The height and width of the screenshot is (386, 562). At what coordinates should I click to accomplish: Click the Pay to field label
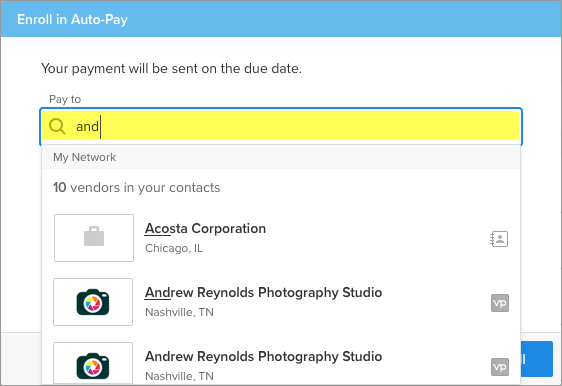[x=65, y=99]
